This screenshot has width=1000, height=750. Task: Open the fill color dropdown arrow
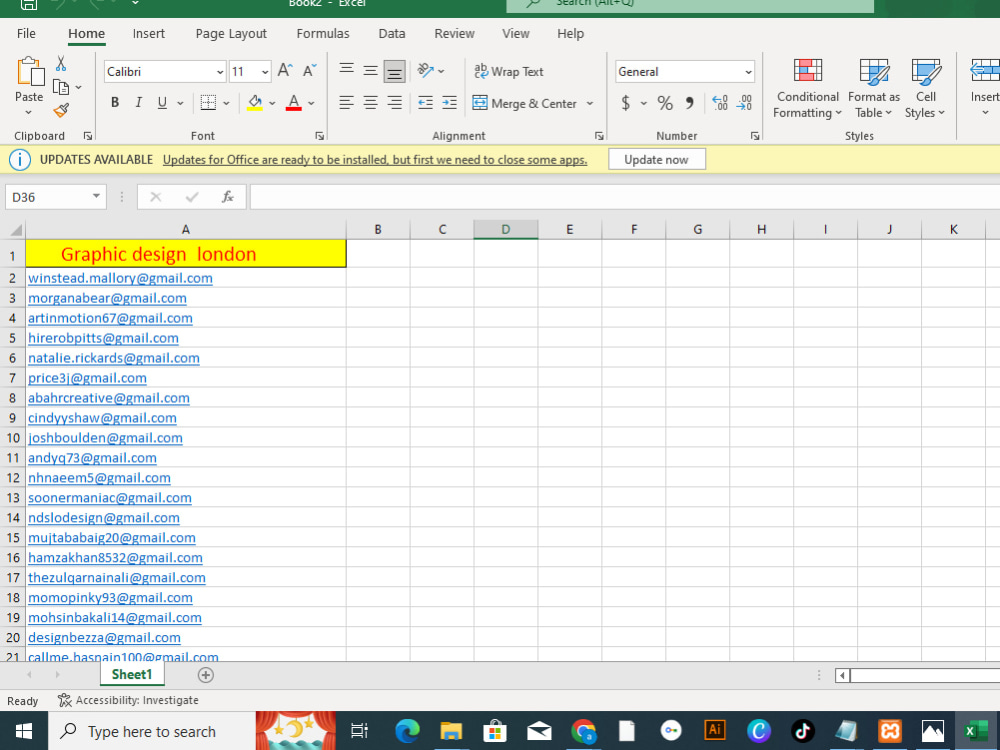tap(272, 103)
